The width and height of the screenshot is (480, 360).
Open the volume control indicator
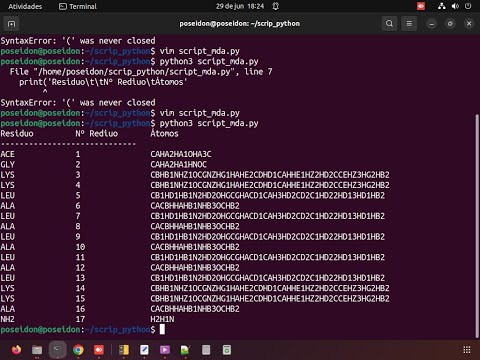(455, 6)
